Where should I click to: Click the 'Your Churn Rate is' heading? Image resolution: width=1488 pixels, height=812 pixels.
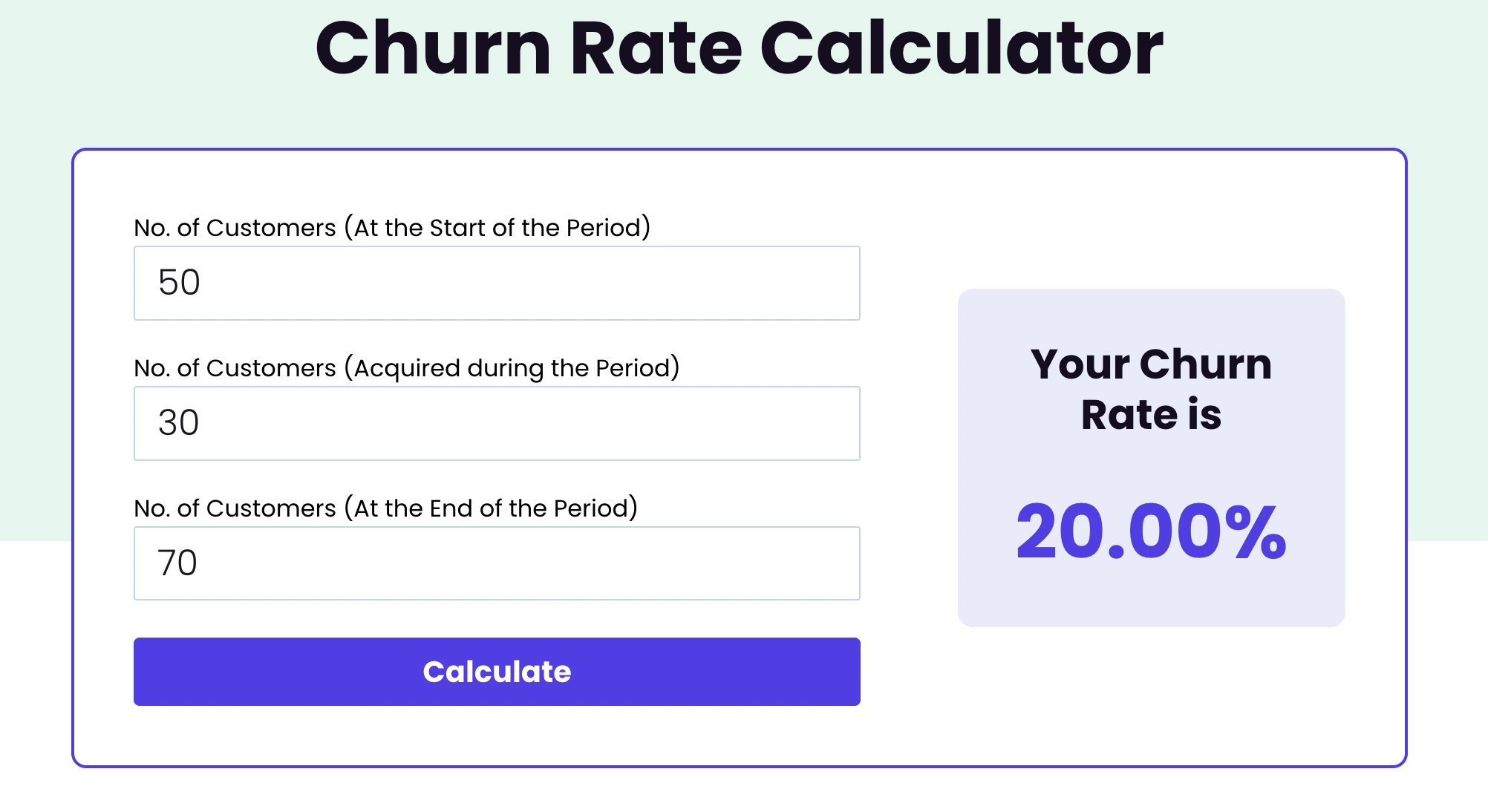1151,389
